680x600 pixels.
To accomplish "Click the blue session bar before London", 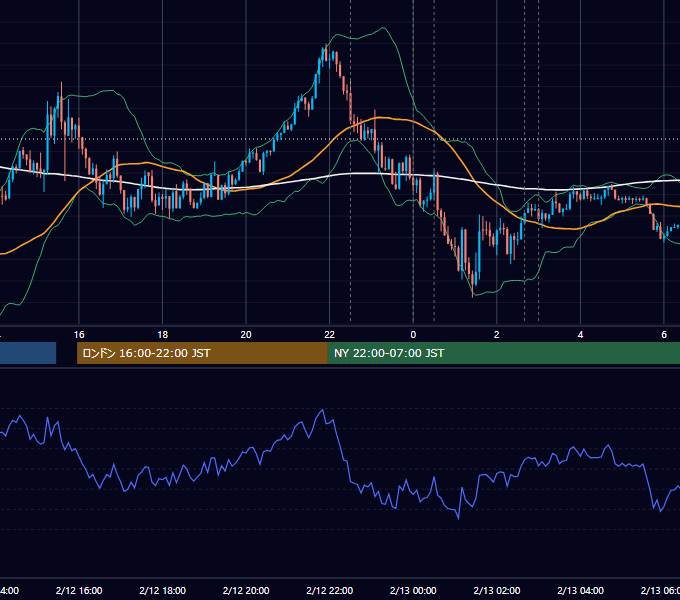I will [x=28, y=353].
